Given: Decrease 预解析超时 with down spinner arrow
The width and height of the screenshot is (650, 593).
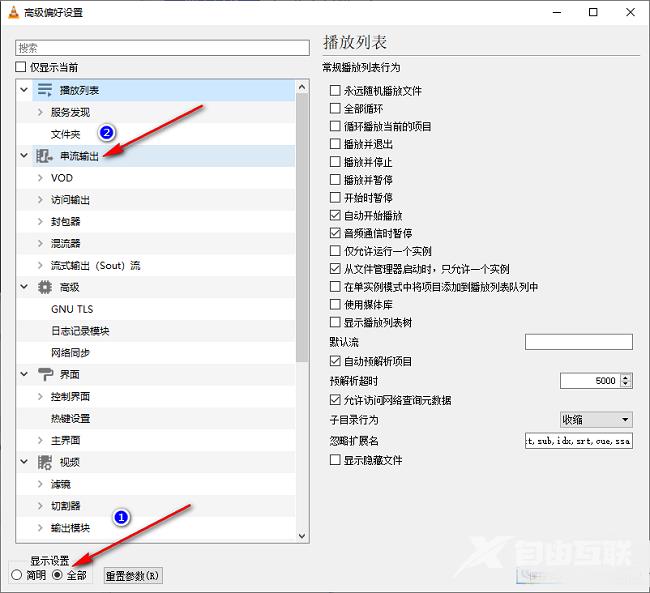Looking at the screenshot, I should [626, 384].
